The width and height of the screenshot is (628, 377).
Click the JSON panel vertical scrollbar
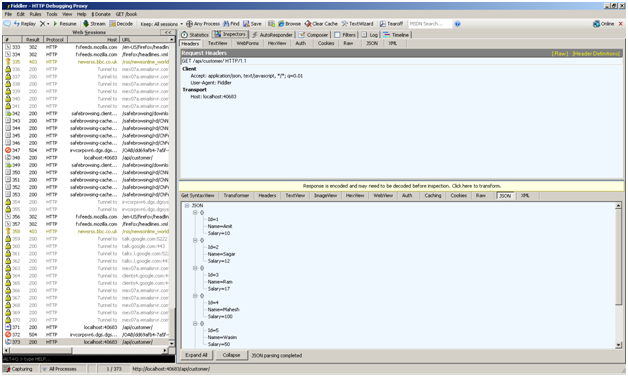[x=619, y=275]
